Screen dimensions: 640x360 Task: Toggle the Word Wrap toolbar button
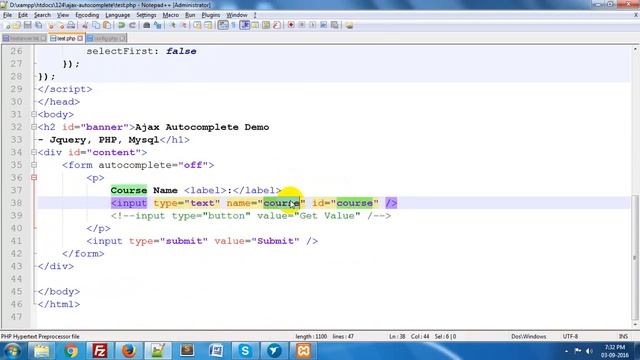(x=223, y=25)
